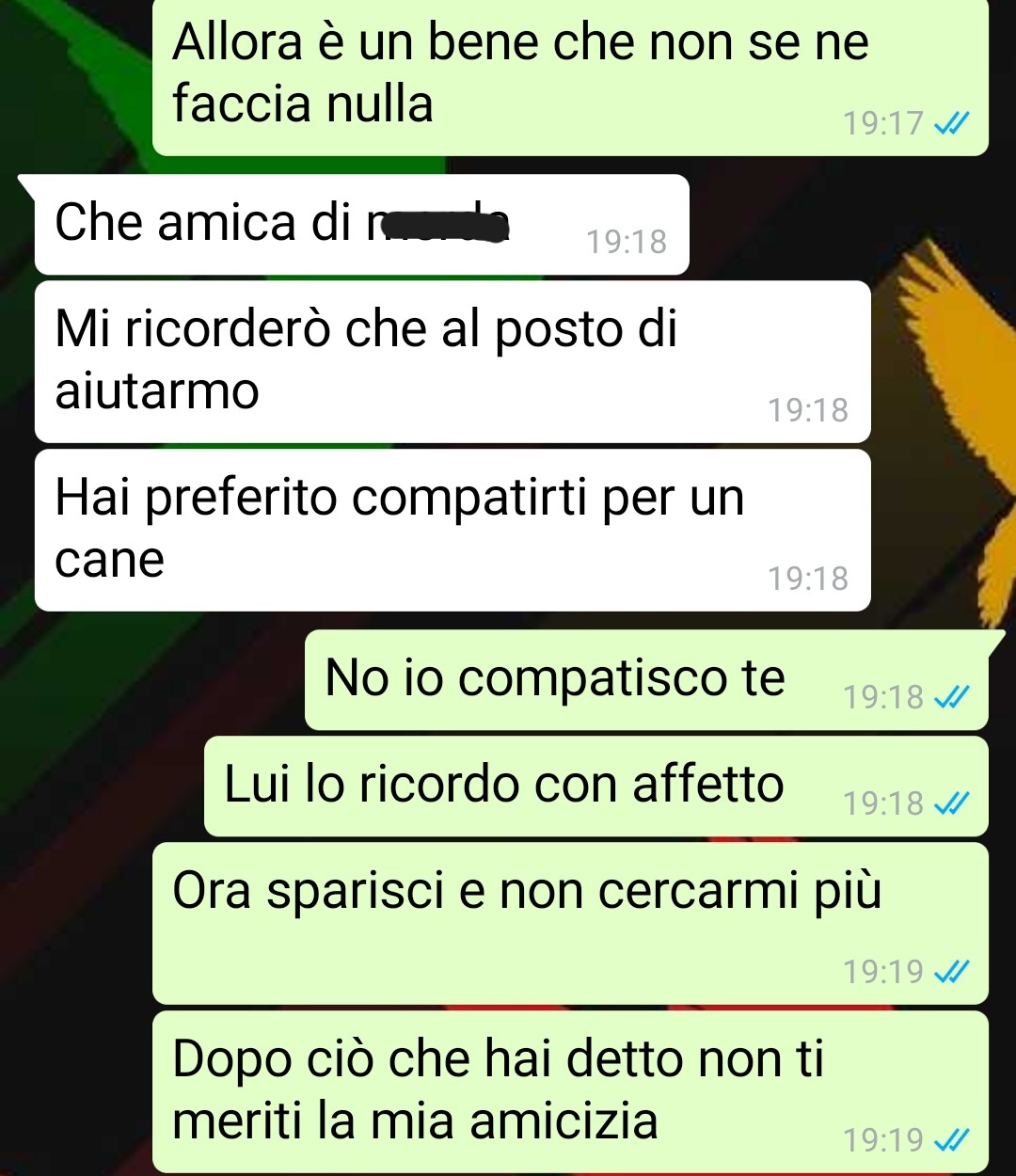Select the 'Hai preferito compatirti per un cane' bubble
Image resolution: width=1016 pixels, height=1176 pixels.
pos(452,530)
